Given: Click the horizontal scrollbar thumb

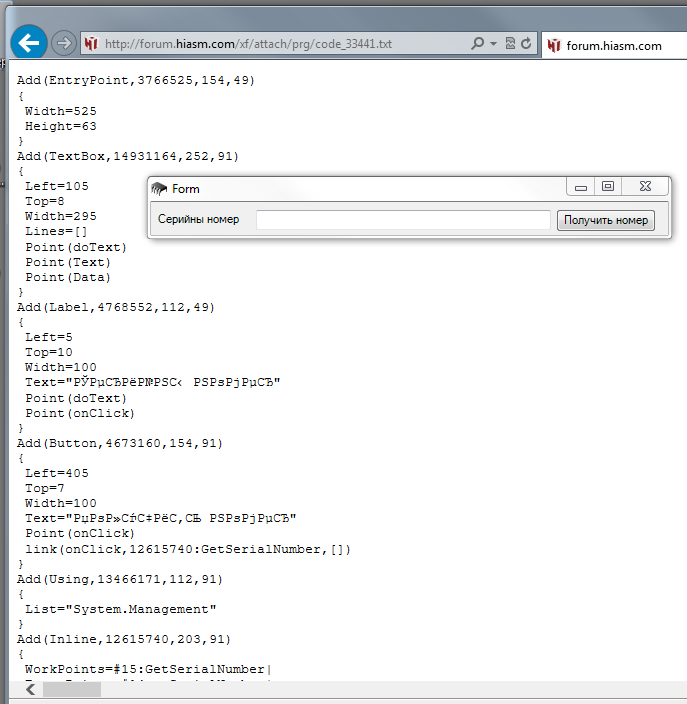Looking at the screenshot, I should pyautogui.click(x=71, y=690).
